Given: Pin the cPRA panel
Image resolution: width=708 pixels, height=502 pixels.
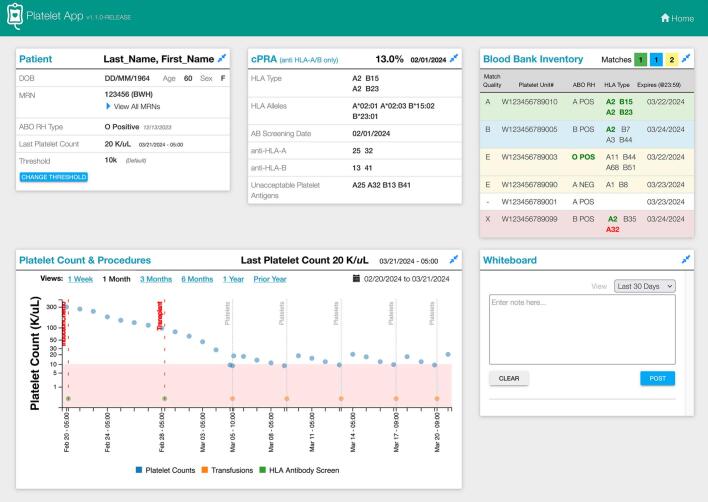Looking at the screenshot, I should (455, 60).
